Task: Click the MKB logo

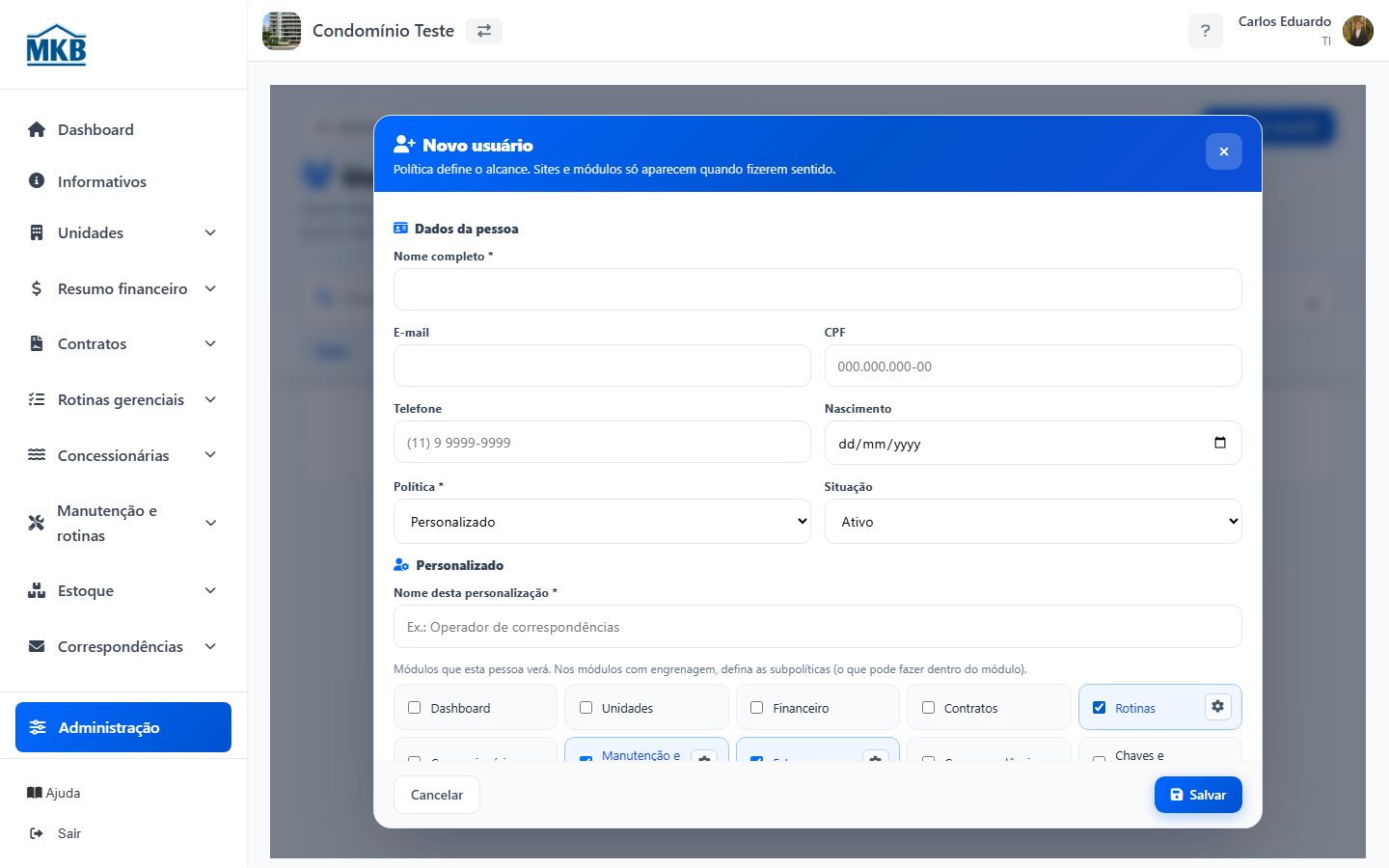Action: point(56,44)
